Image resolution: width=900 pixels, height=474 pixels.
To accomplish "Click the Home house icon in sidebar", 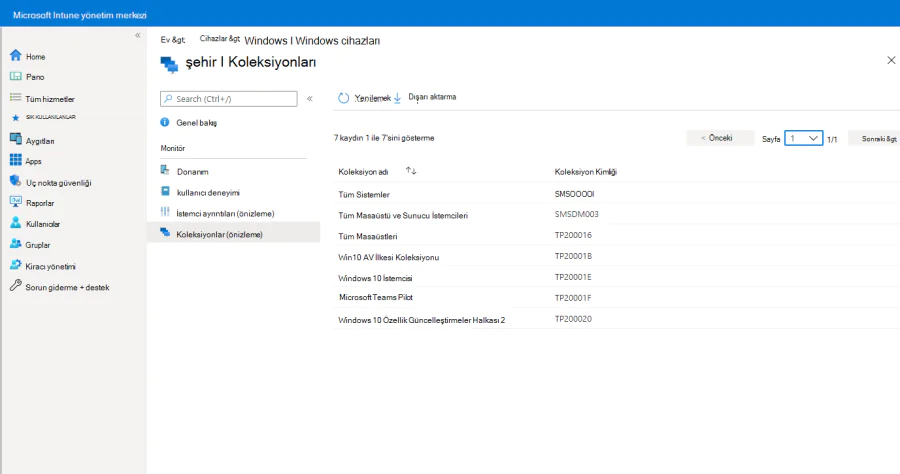I will tap(15, 55).
